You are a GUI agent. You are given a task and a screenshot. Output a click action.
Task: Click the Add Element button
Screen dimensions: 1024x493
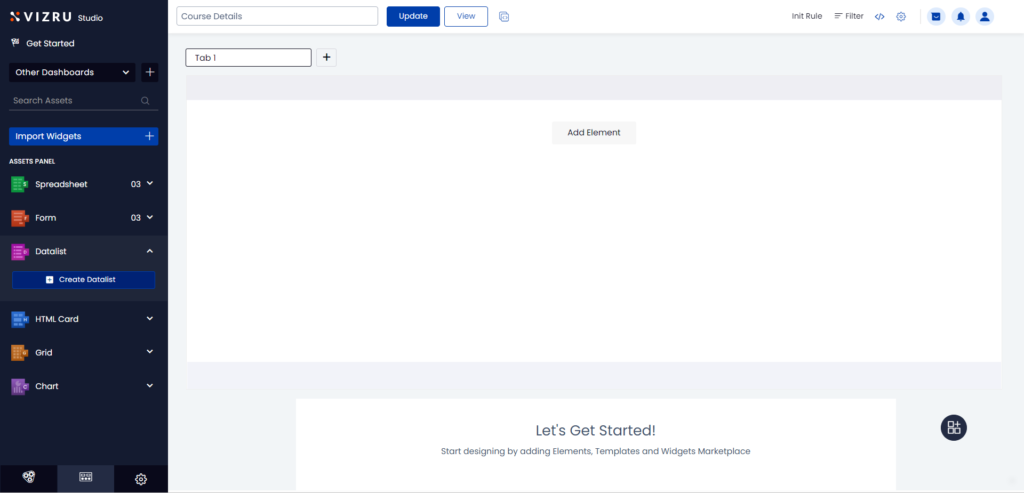coord(594,133)
